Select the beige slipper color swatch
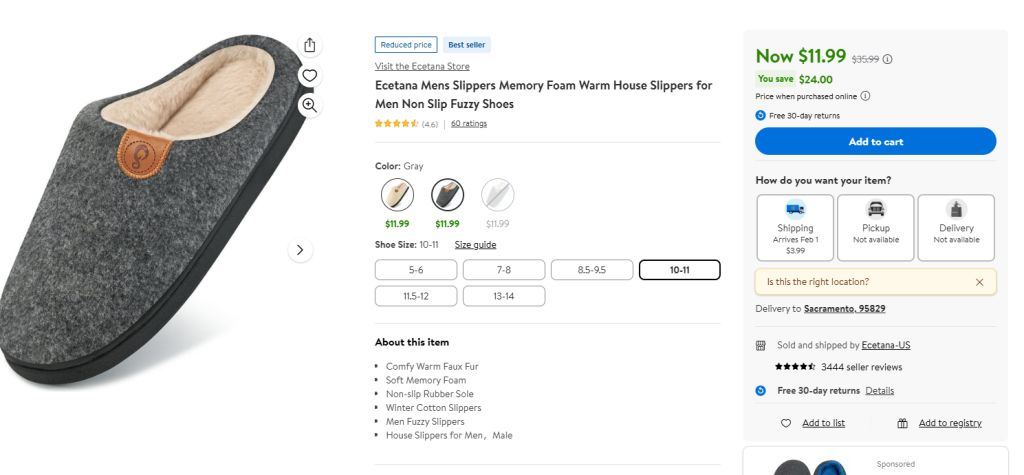The width and height of the screenshot is (1024, 475). coord(397,194)
